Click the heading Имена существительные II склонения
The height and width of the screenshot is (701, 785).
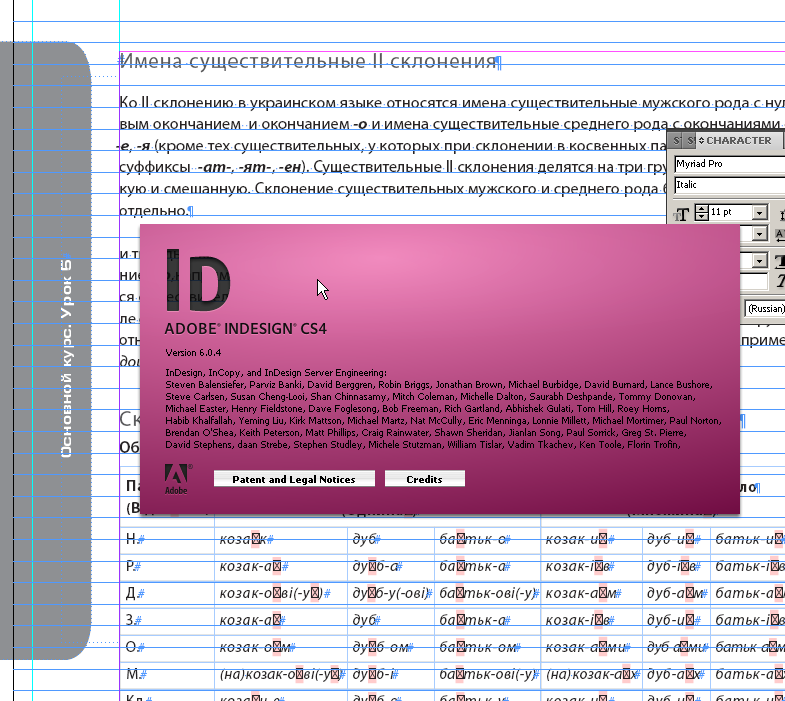308,61
